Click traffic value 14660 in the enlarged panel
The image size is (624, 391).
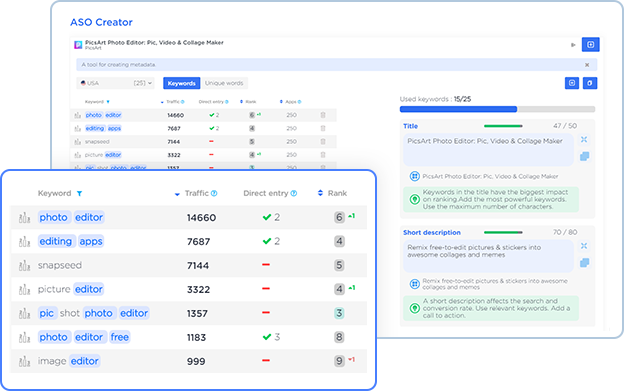(201, 218)
